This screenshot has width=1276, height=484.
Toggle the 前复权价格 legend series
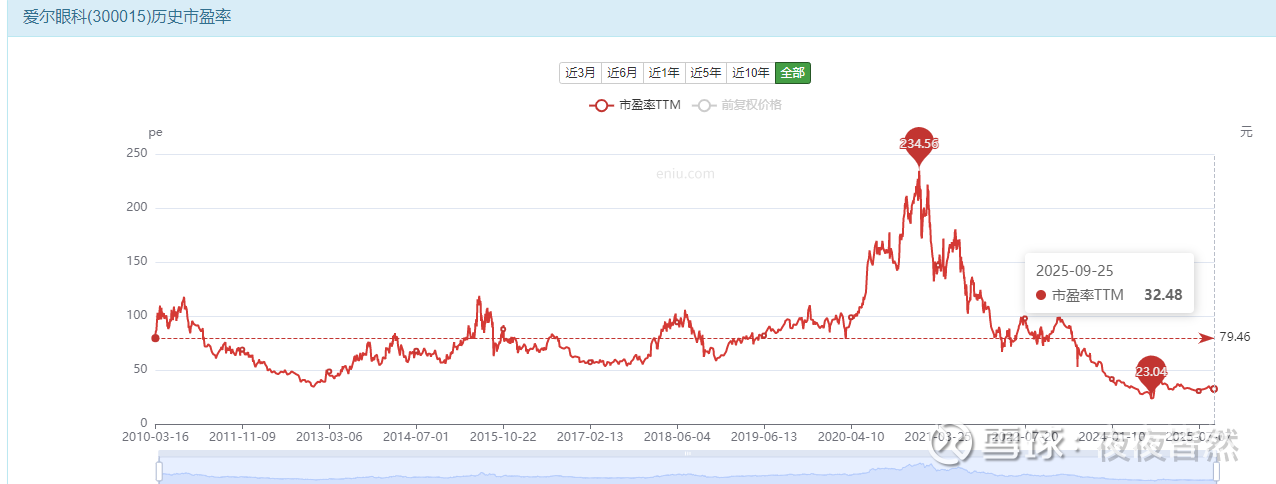click(x=738, y=105)
